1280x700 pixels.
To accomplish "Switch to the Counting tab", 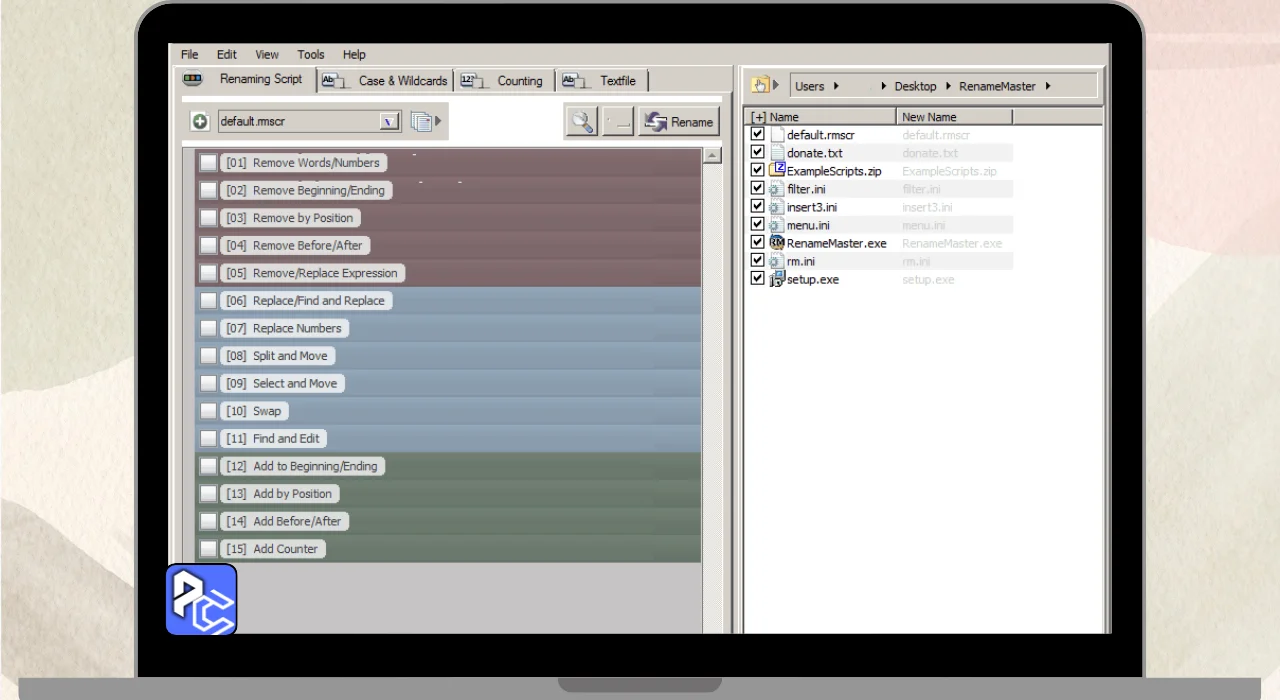I will click(505, 81).
